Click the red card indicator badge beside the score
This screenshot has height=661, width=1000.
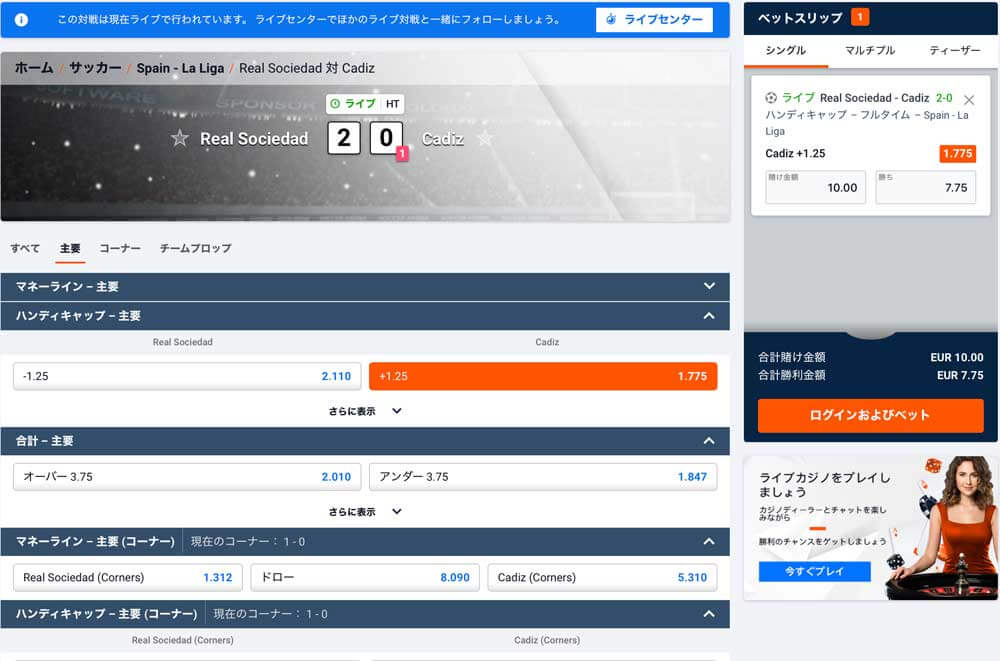(x=402, y=154)
